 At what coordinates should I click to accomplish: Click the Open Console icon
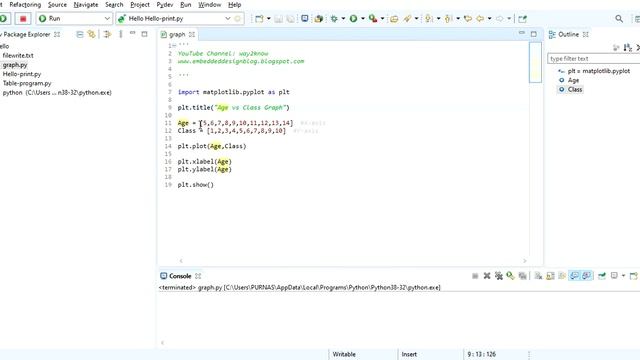pyautogui.click(x=633, y=276)
